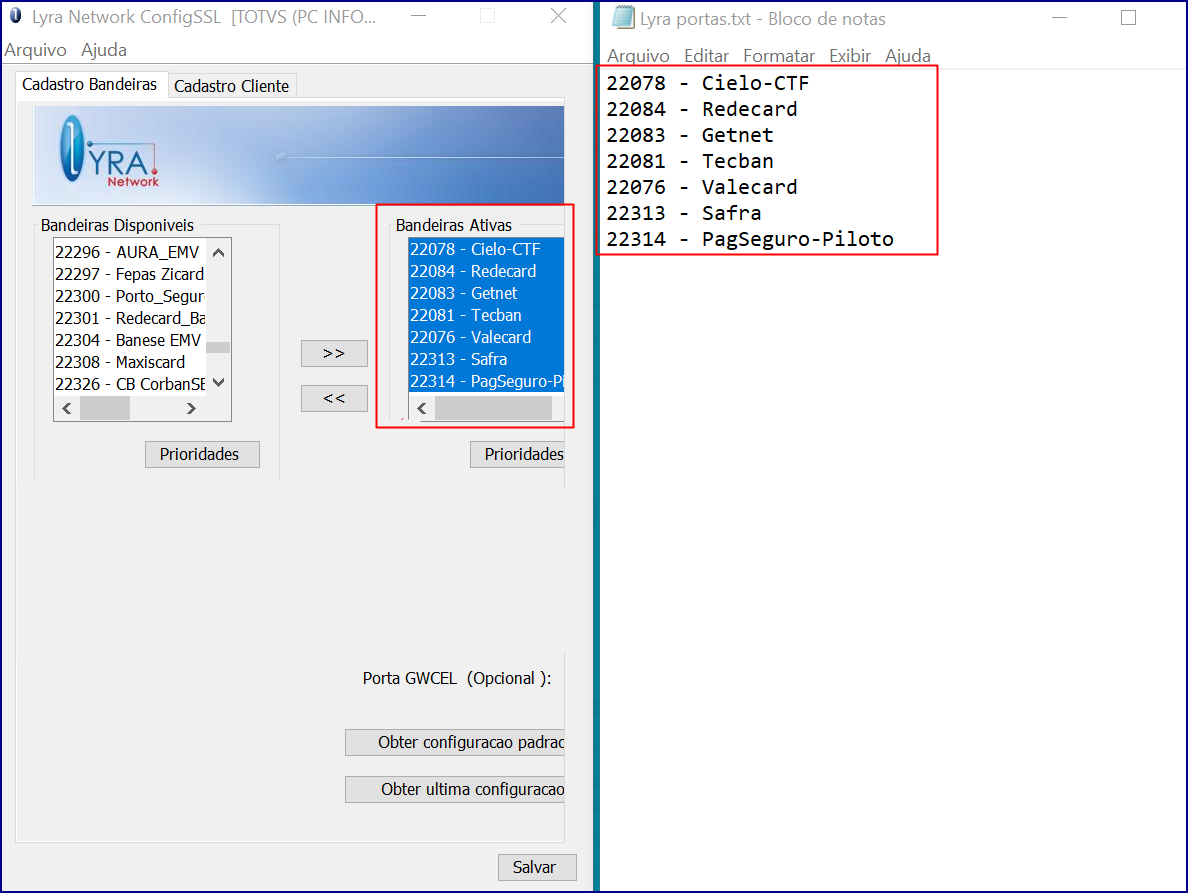1188x893 pixels.
Task: Click scroll up arrow of available list
Action: [218, 253]
